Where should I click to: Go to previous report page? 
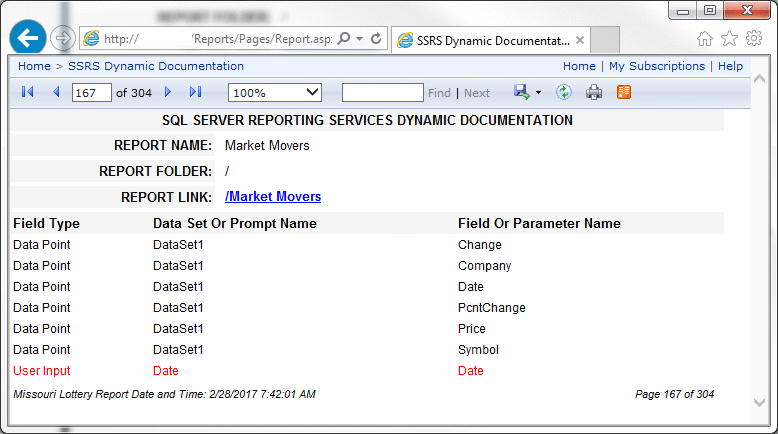pyautogui.click(x=56, y=92)
